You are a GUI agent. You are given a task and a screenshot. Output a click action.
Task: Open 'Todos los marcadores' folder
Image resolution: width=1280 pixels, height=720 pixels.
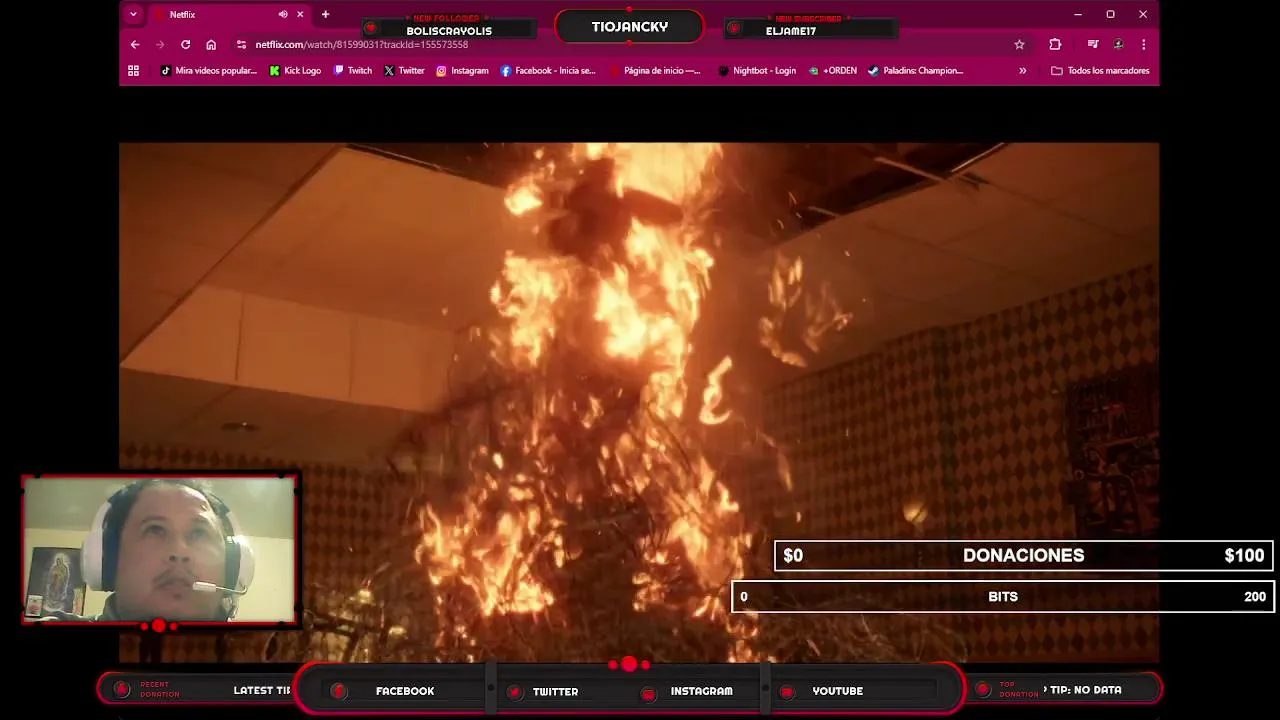(1100, 71)
